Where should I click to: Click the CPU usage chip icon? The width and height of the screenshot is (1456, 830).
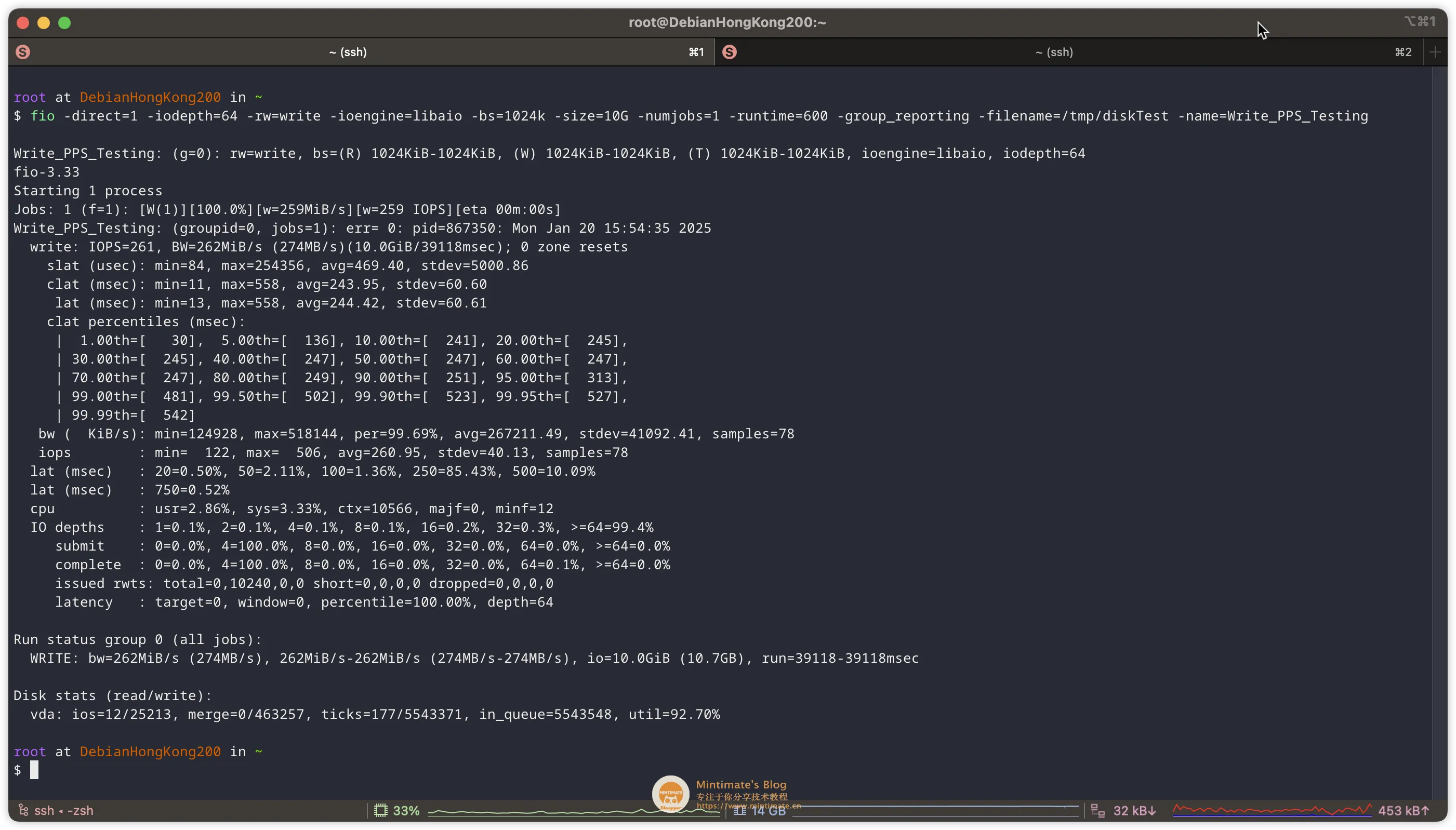(x=380, y=810)
